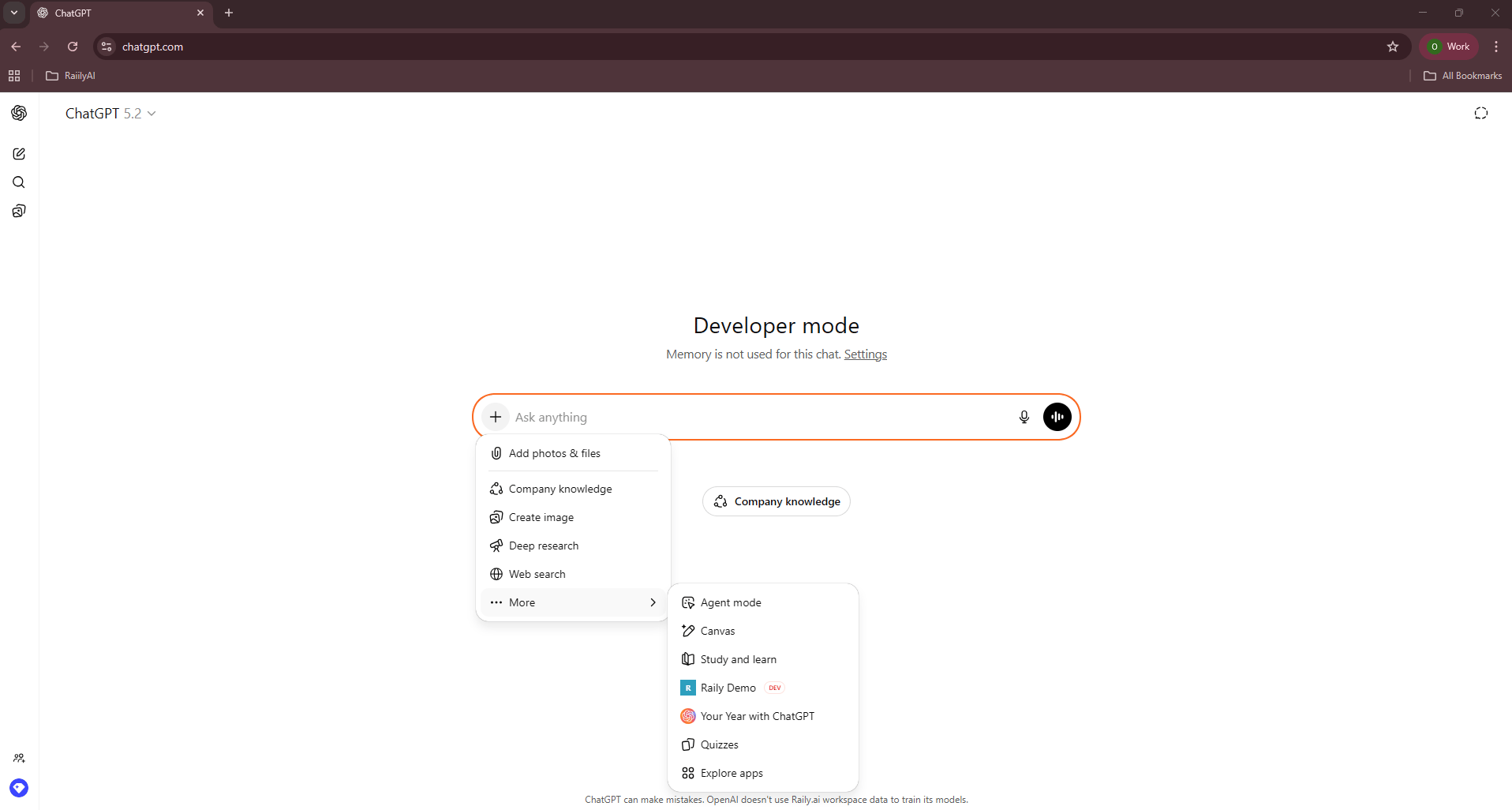1512x810 pixels.
Task: Reload the chatgpt.com page
Action: point(73,47)
